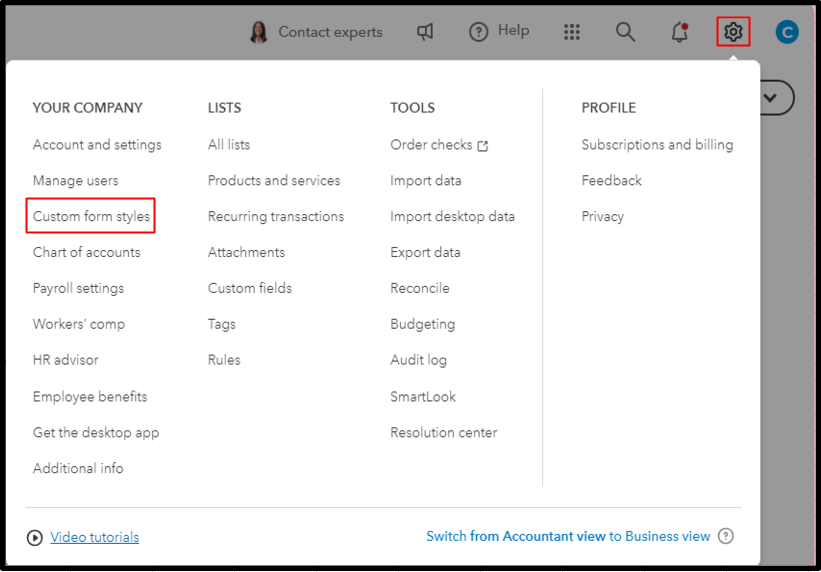Open Resolution center
This screenshot has width=821, height=572.
coord(443,433)
